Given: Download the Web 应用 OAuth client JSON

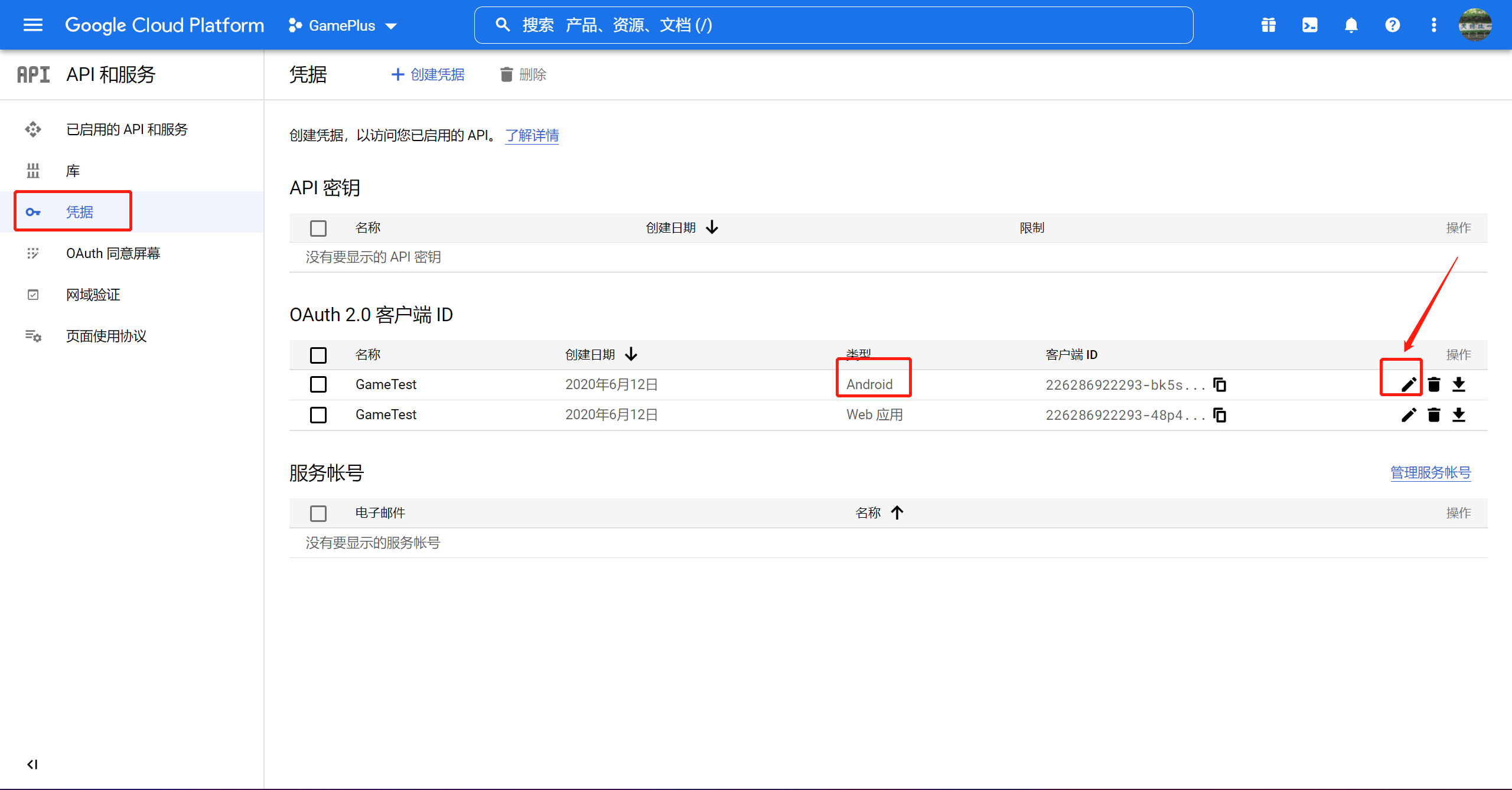Looking at the screenshot, I should coord(1459,414).
